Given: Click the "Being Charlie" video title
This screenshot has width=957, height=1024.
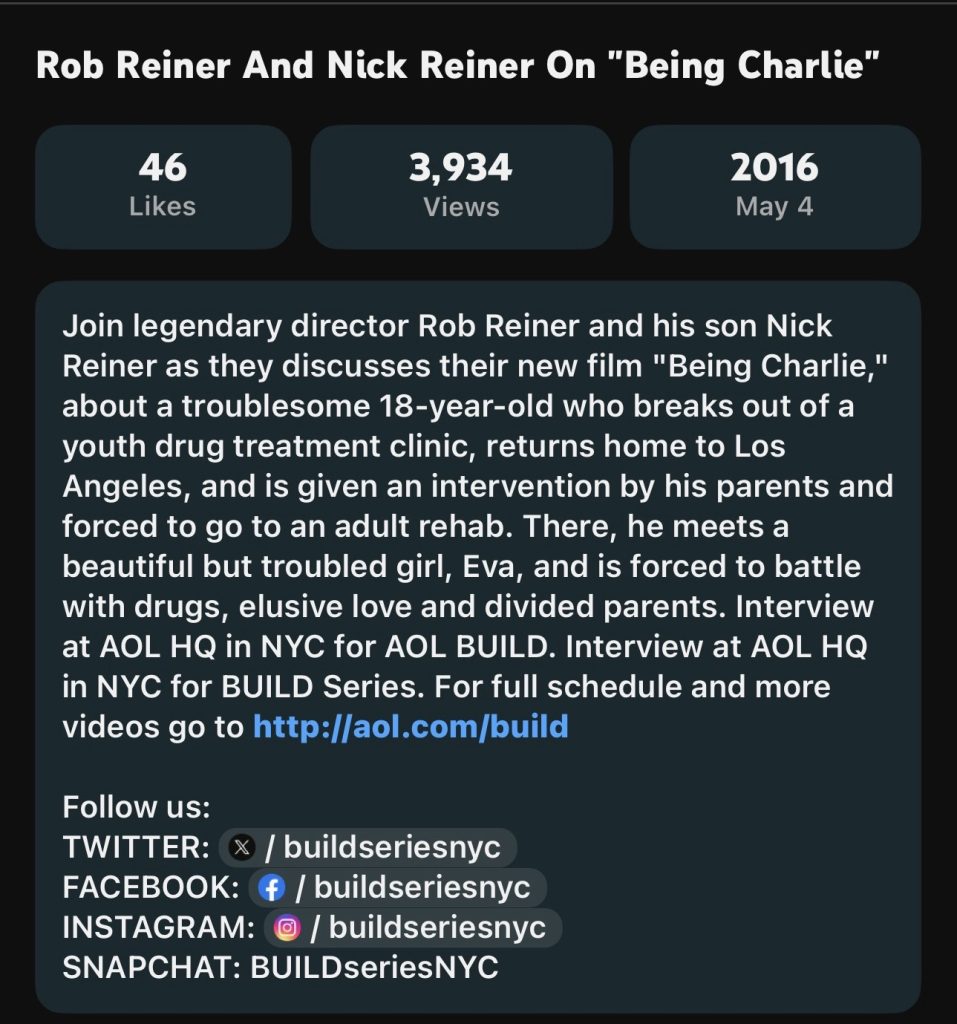Looking at the screenshot, I should point(458,66).
